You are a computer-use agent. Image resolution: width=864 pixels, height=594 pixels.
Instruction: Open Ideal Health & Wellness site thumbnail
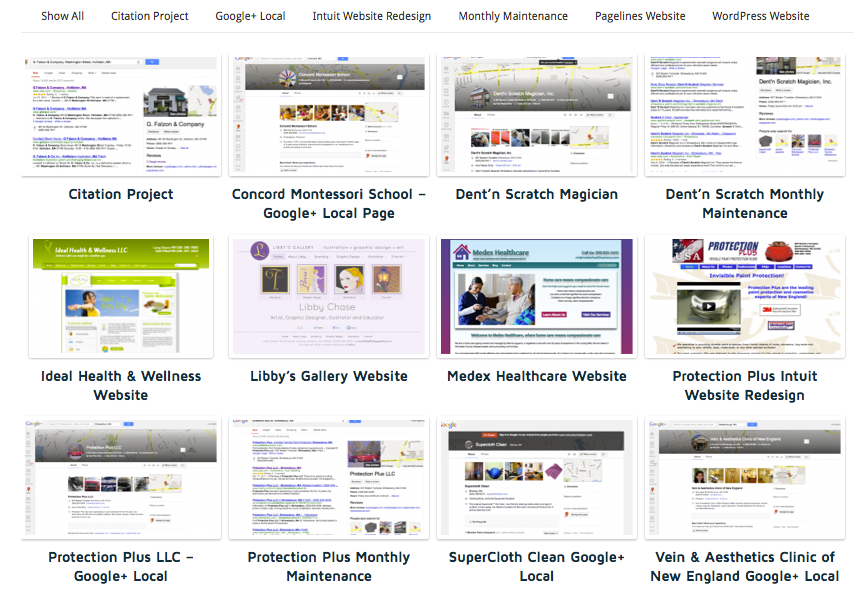(x=121, y=296)
